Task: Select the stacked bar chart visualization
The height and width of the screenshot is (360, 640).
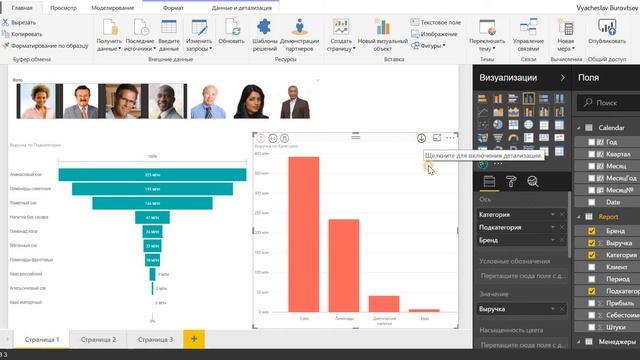Action: [482, 98]
